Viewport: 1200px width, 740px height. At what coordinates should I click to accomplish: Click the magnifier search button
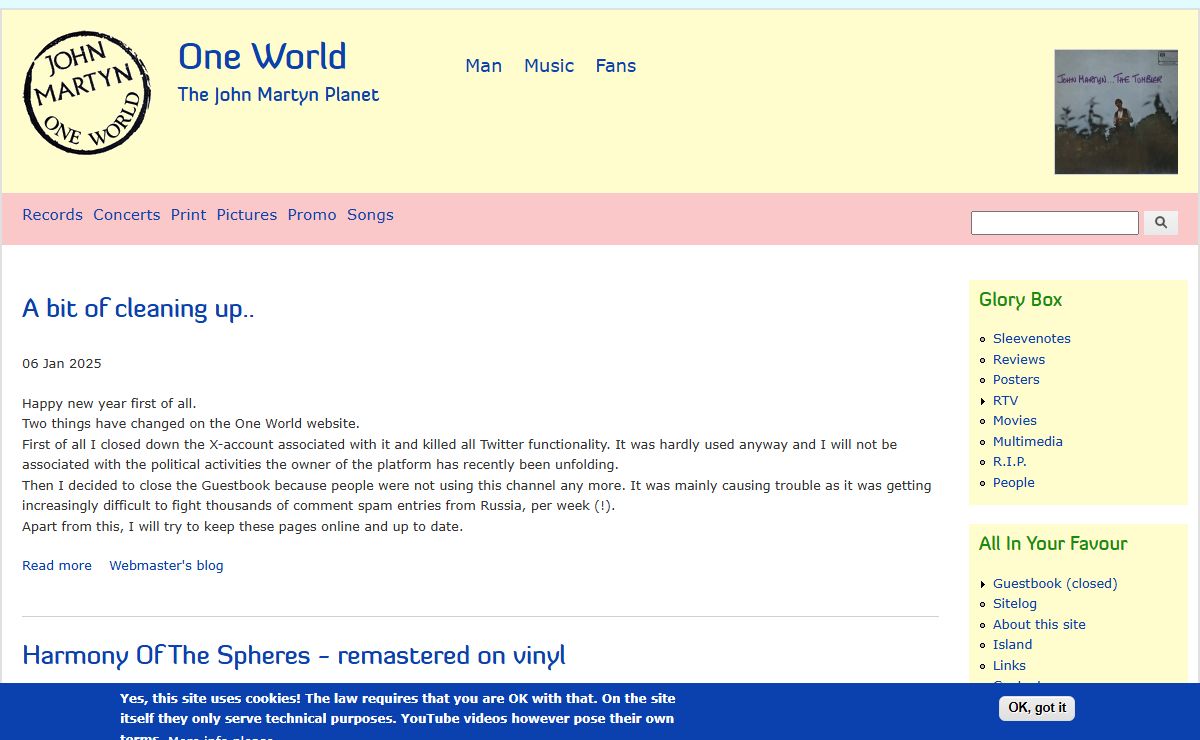tap(1161, 223)
